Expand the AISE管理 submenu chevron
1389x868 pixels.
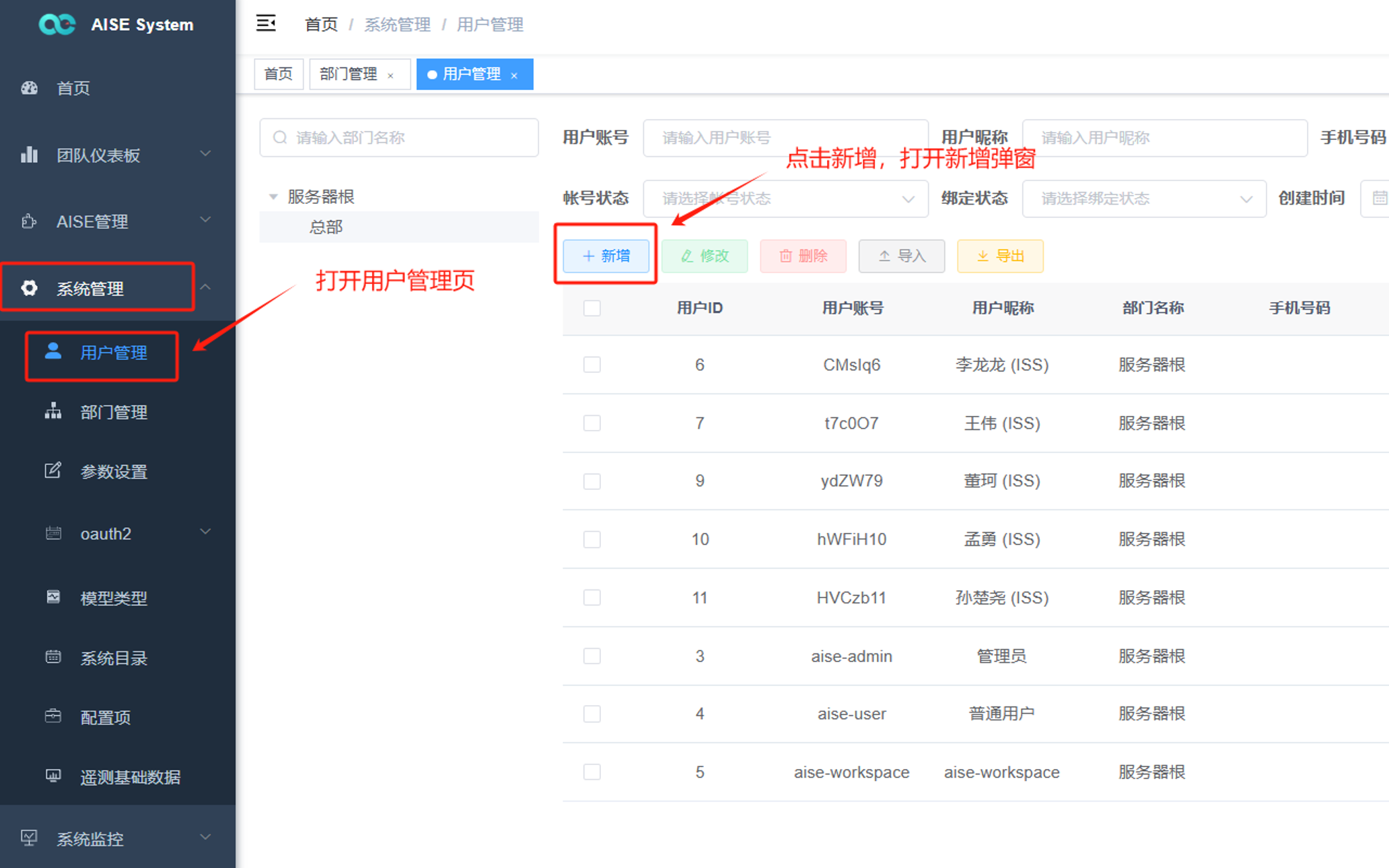click(x=205, y=220)
